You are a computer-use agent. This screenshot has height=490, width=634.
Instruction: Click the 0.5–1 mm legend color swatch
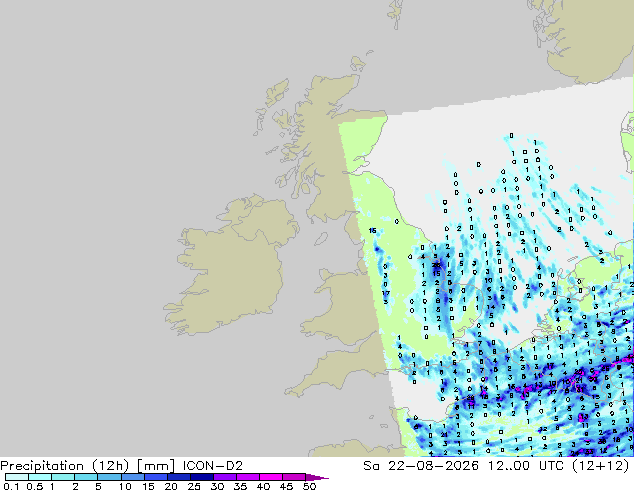[x=40, y=477]
